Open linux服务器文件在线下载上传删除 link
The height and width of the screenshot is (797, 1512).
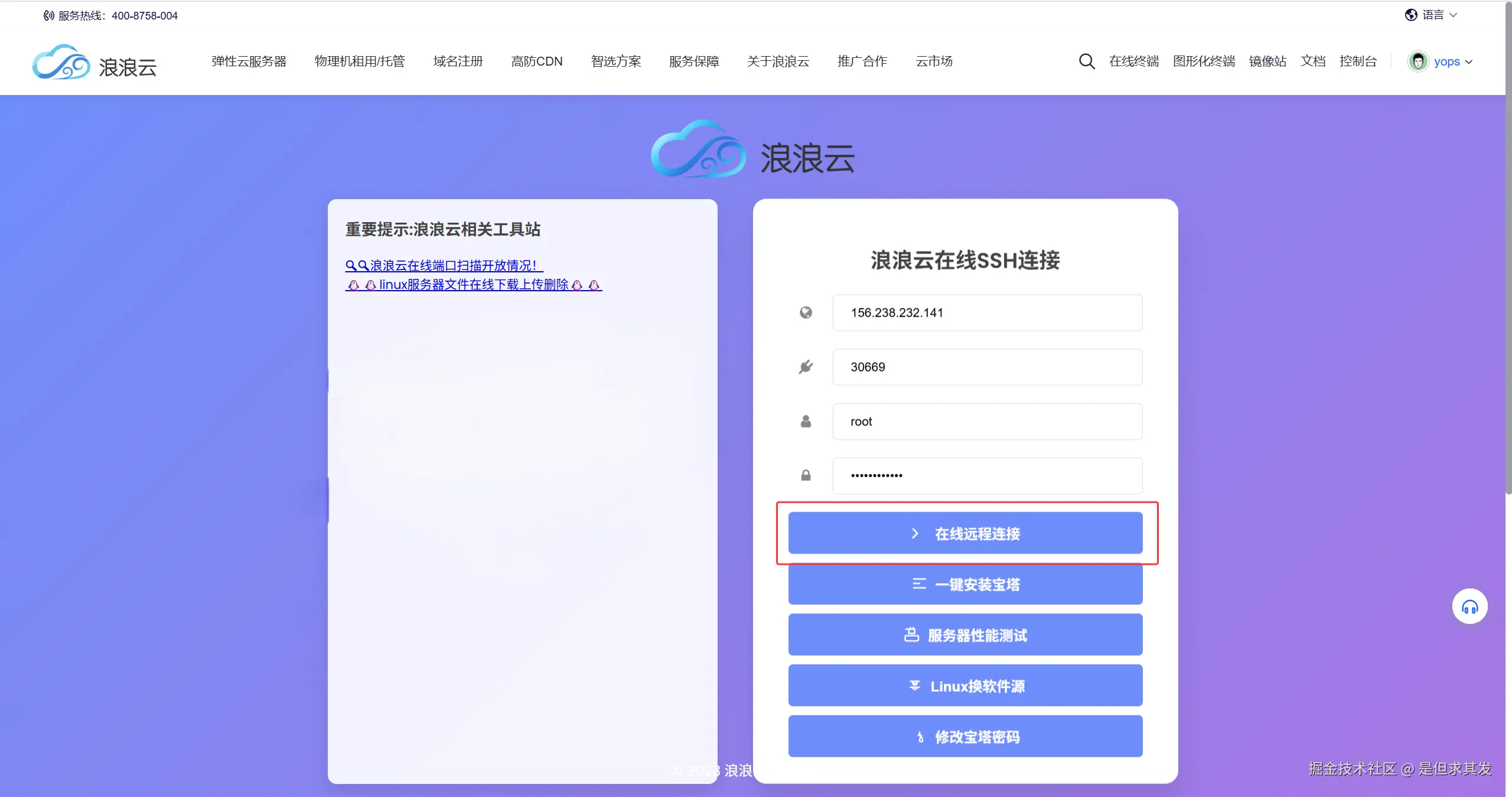pos(474,285)
